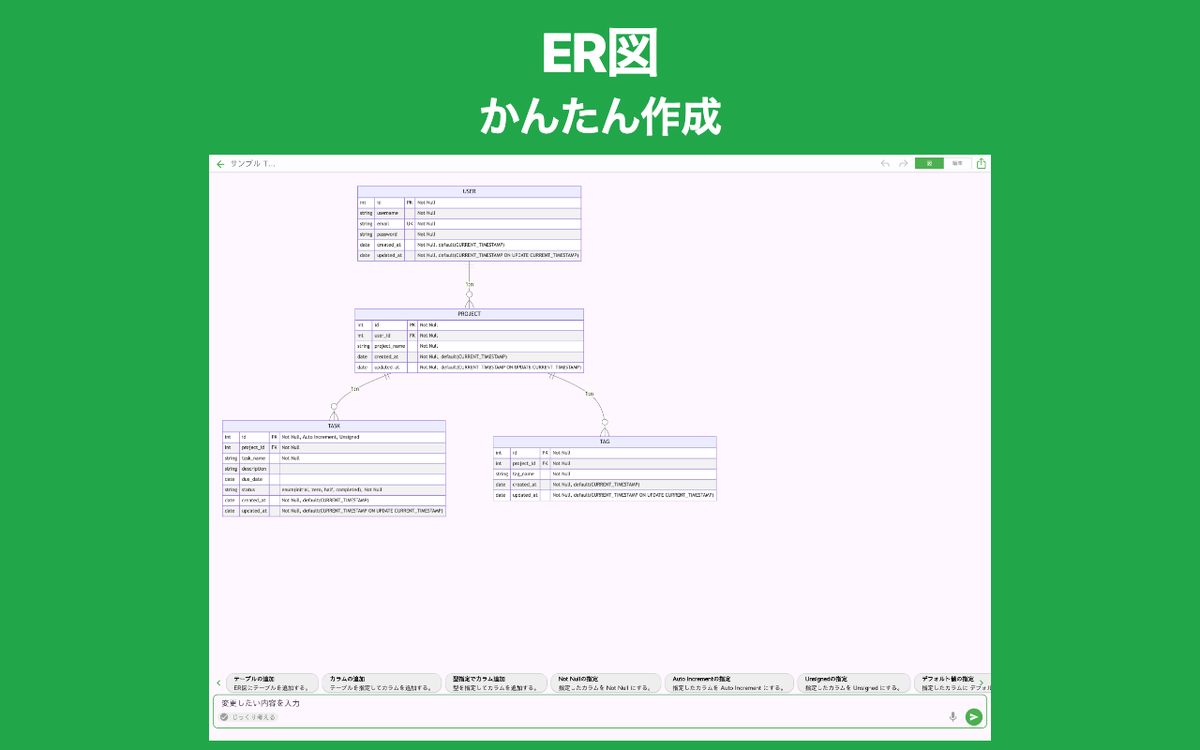Click the username column in USER table

click(x=389, y=213)
